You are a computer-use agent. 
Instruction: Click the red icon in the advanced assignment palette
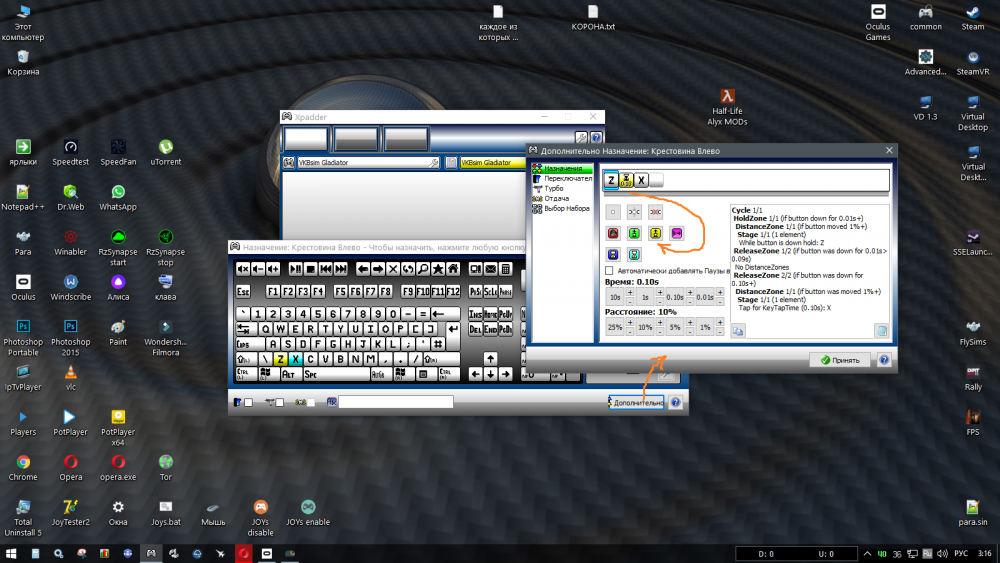(614, 233)
